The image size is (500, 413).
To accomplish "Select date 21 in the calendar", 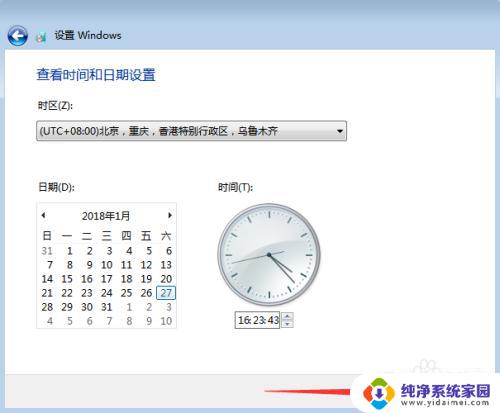I will [47, 293].
